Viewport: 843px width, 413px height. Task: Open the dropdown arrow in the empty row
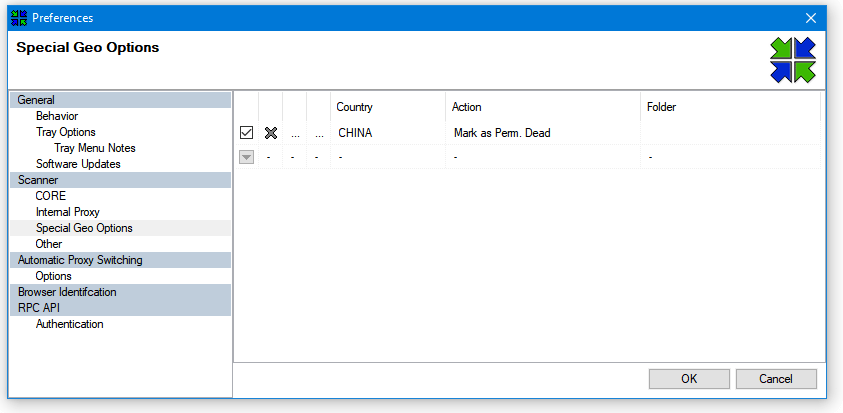246,157
